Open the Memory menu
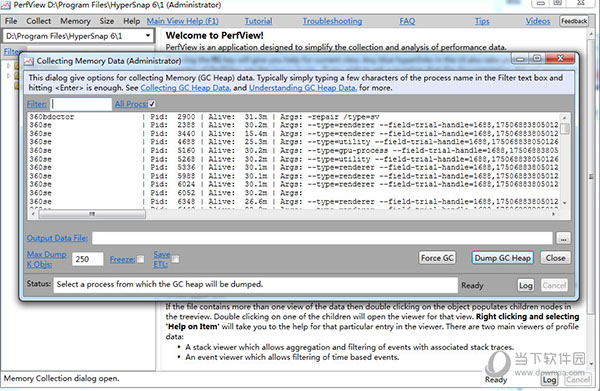This screenshot has width=600, height=391. (x=75, y=21)
